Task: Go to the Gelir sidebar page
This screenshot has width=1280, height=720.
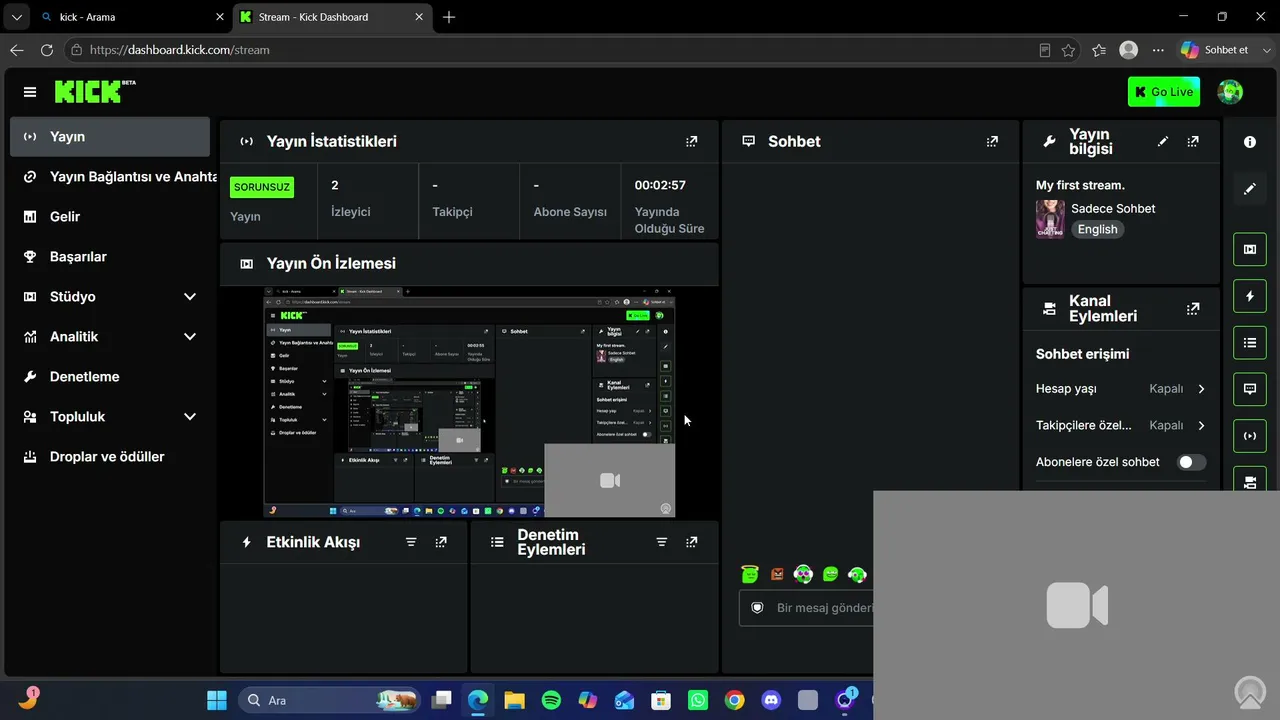Action: [x=110, y=217]
